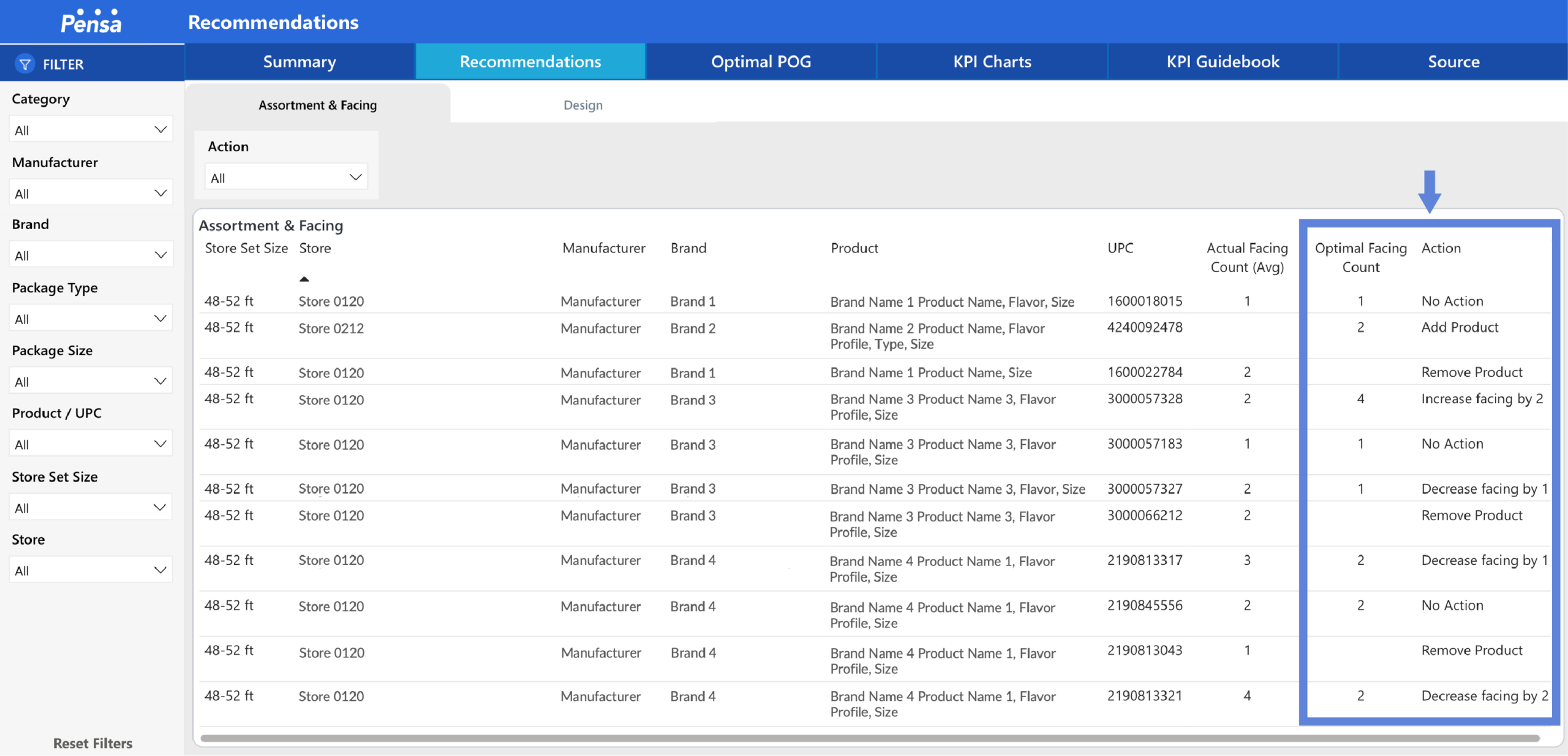Click the Optimal Facing Count column header
The image size is (1568, 756).
[x=1360, y=257]
